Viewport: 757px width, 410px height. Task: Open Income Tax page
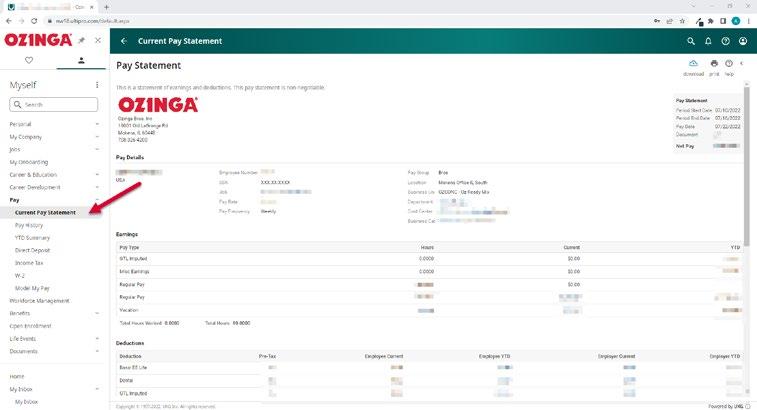click(29, 263)
